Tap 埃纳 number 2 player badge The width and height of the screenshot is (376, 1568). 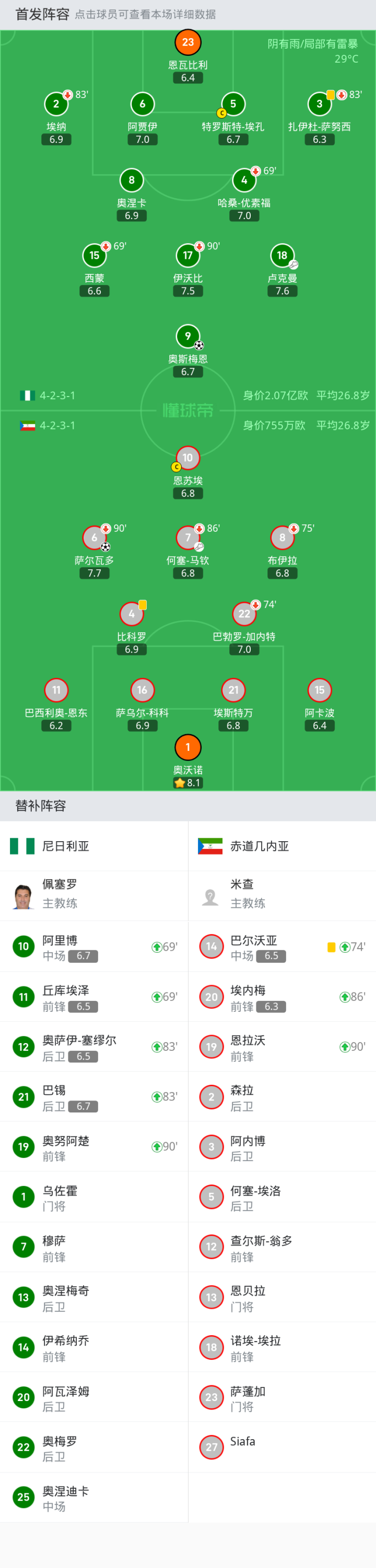click(x=56, y=104)
